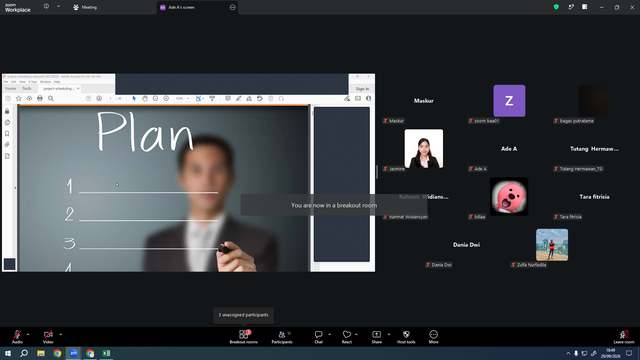This screenshot has width=640, height=360.
Task: Click the Tools tab in shared Acrobat
Action: click(x=27, y=89)
